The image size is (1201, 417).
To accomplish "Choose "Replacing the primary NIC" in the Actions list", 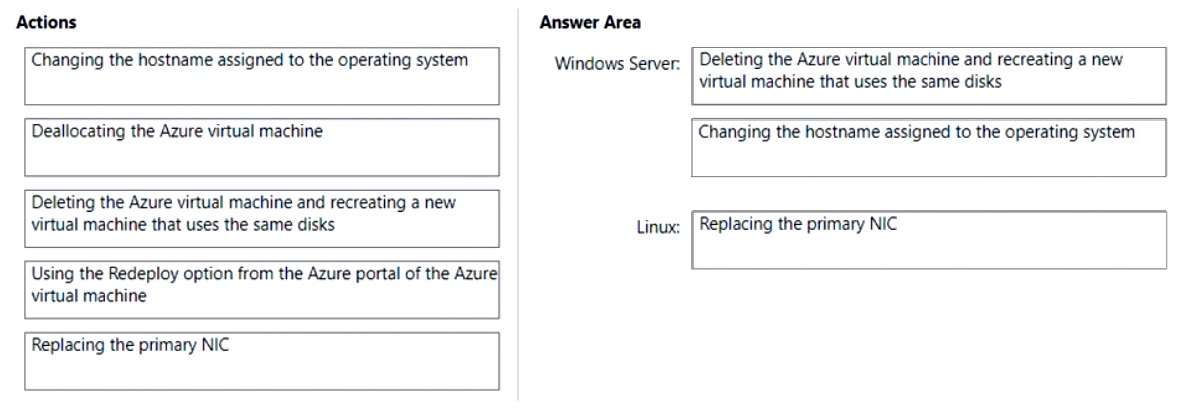I will pyautogui.click(x=261, y=360).
